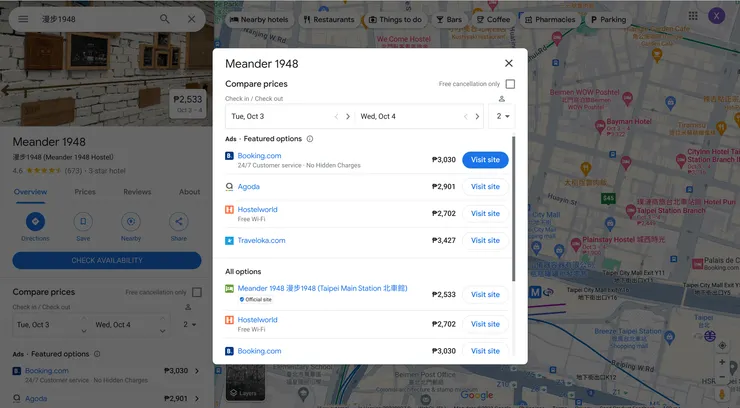This screenshot has width=740, height=408.
Task: Open the Booking.com row in the side panel
Action: pos(107,375)
